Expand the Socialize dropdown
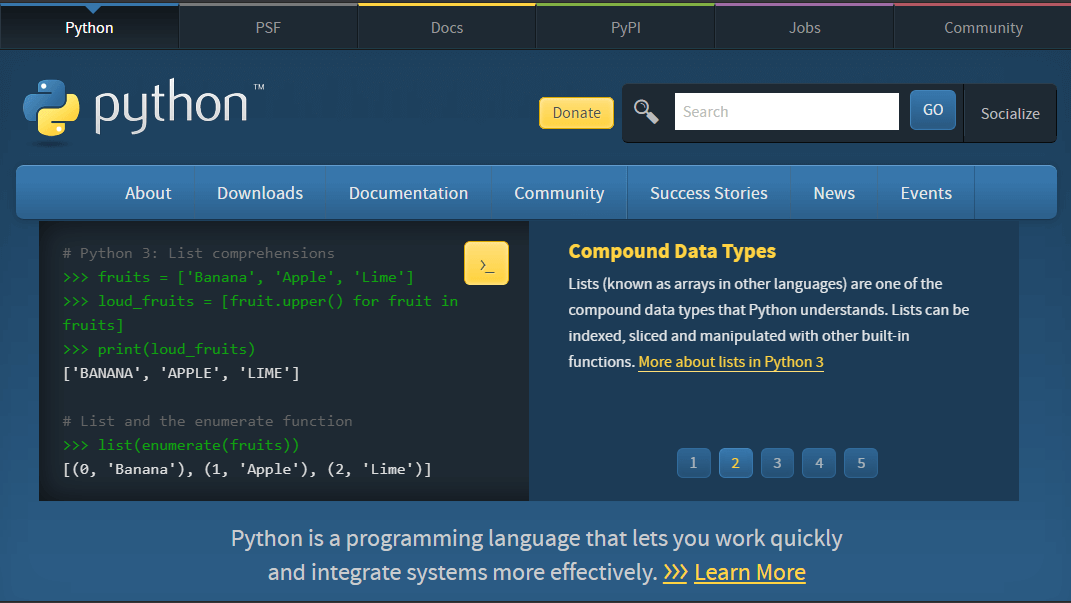This screenshot has height=603, width=1071. point(1010,114)
